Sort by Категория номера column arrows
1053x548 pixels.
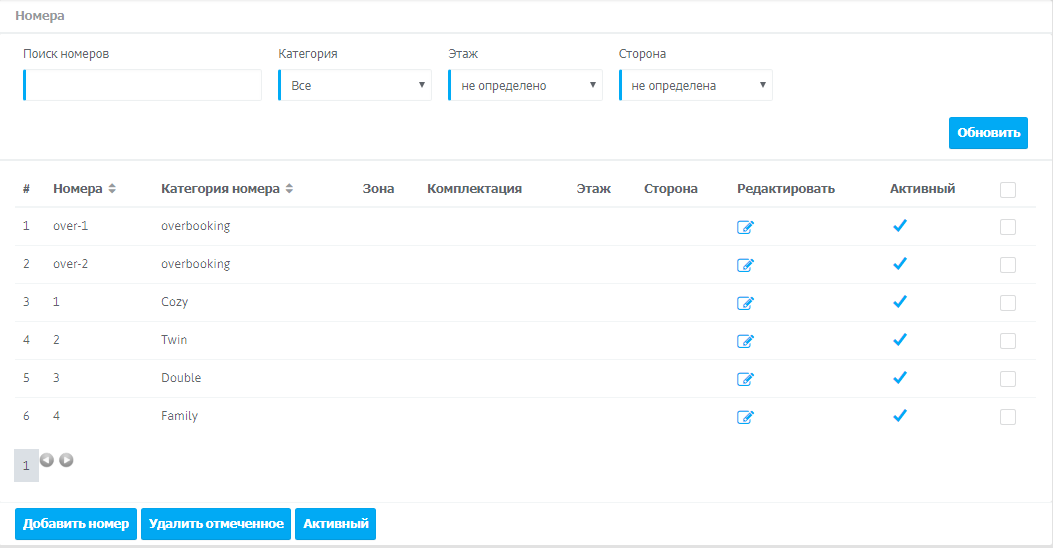(x=290, y=189)
